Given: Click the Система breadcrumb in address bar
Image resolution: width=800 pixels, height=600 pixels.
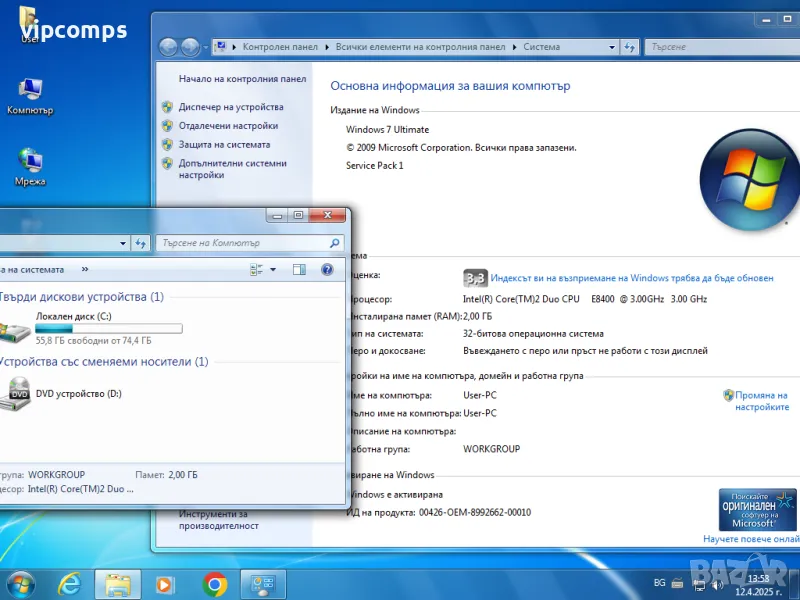Looking at the screenshot, I should (x=541, y=46).
